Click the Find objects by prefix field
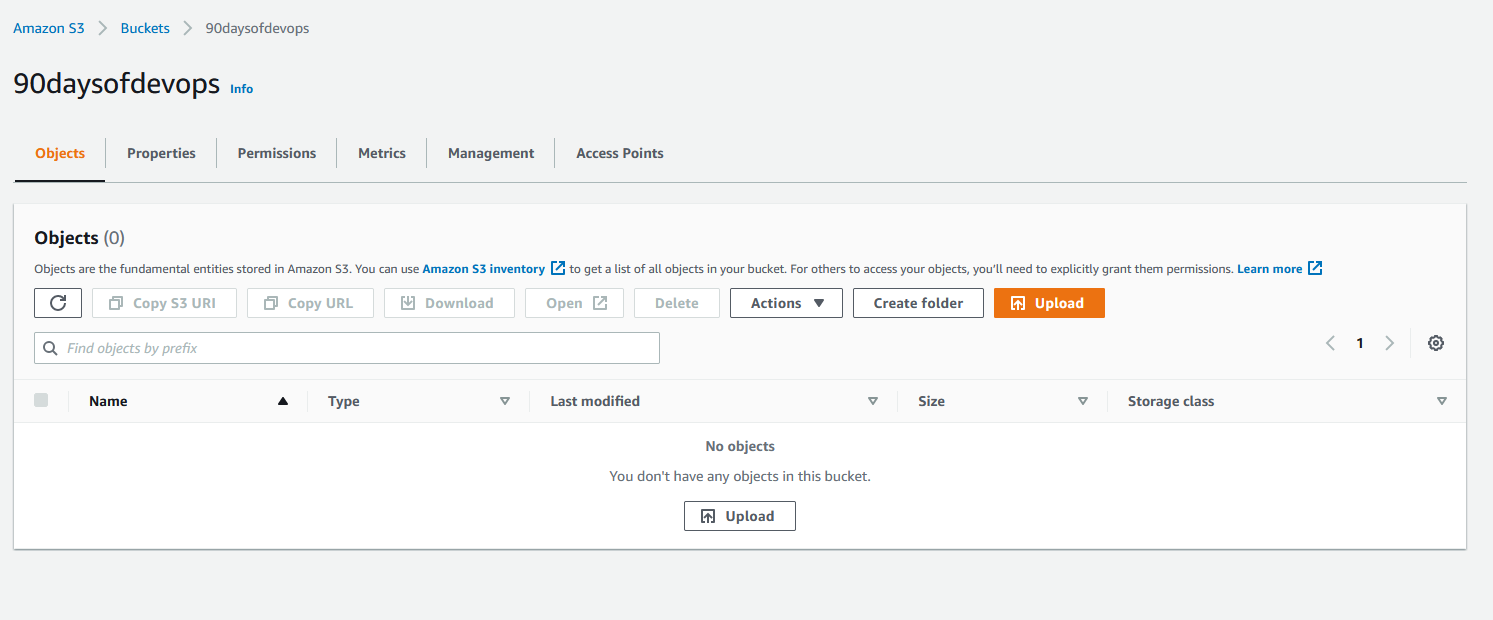 tap(347, 348)
